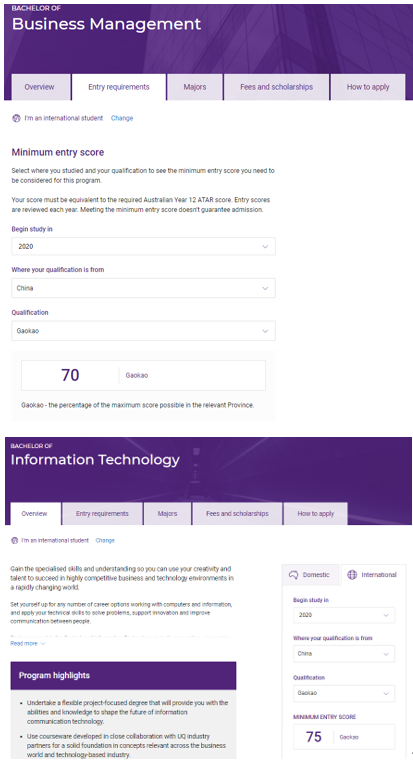Open sidebar Begin study in dropdown
The width and height of the screenshot is (413, 765).
click(x=344, y=615)
